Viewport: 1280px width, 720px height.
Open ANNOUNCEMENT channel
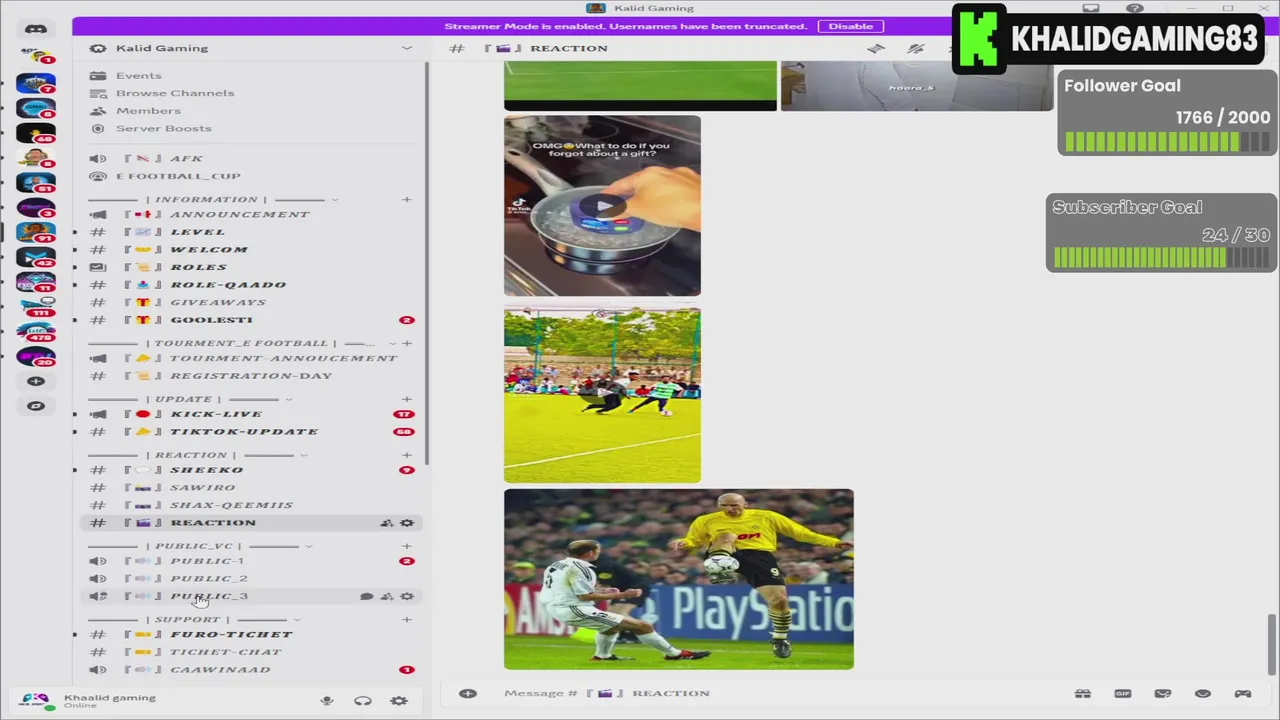[250, 214]
